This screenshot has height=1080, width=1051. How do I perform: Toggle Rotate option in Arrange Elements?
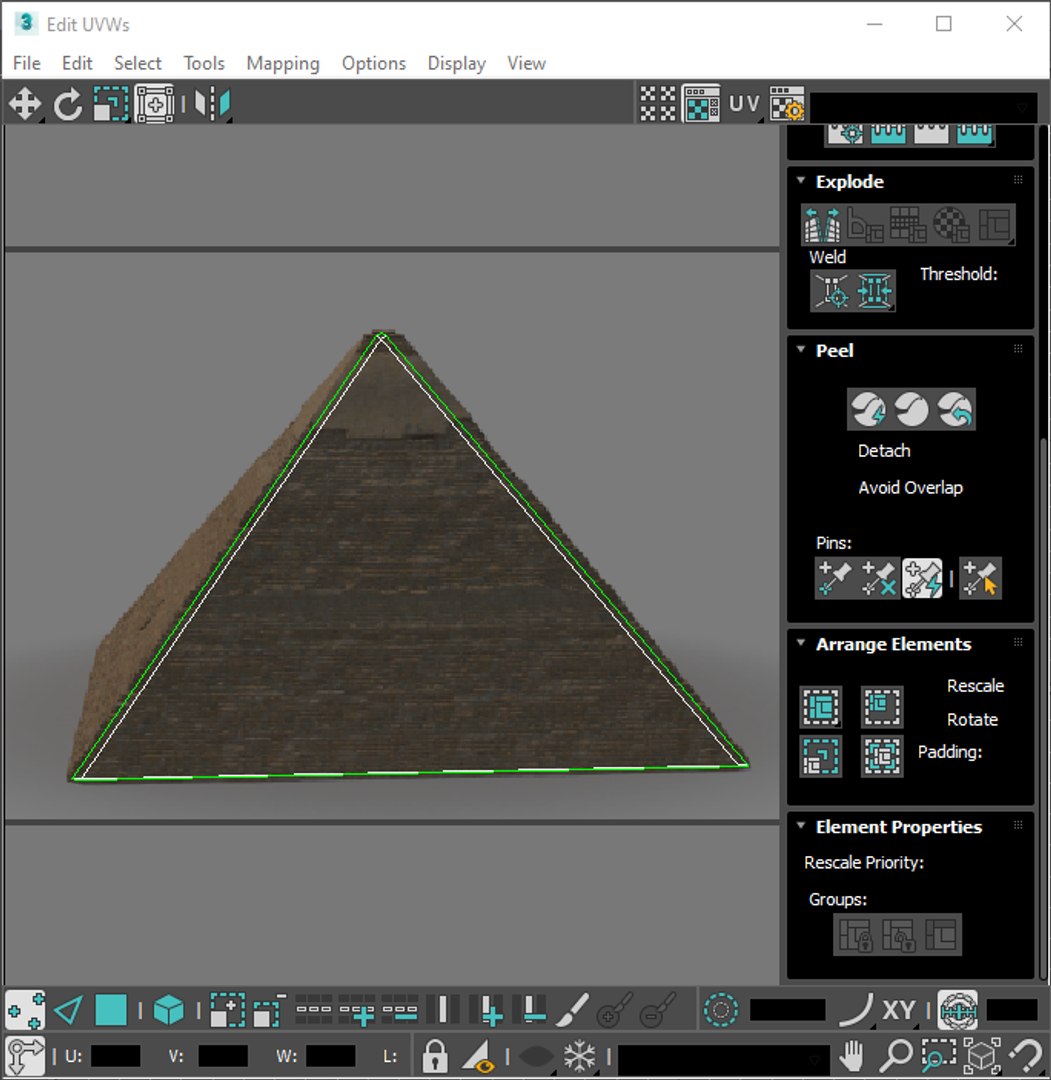click(972, 720)
